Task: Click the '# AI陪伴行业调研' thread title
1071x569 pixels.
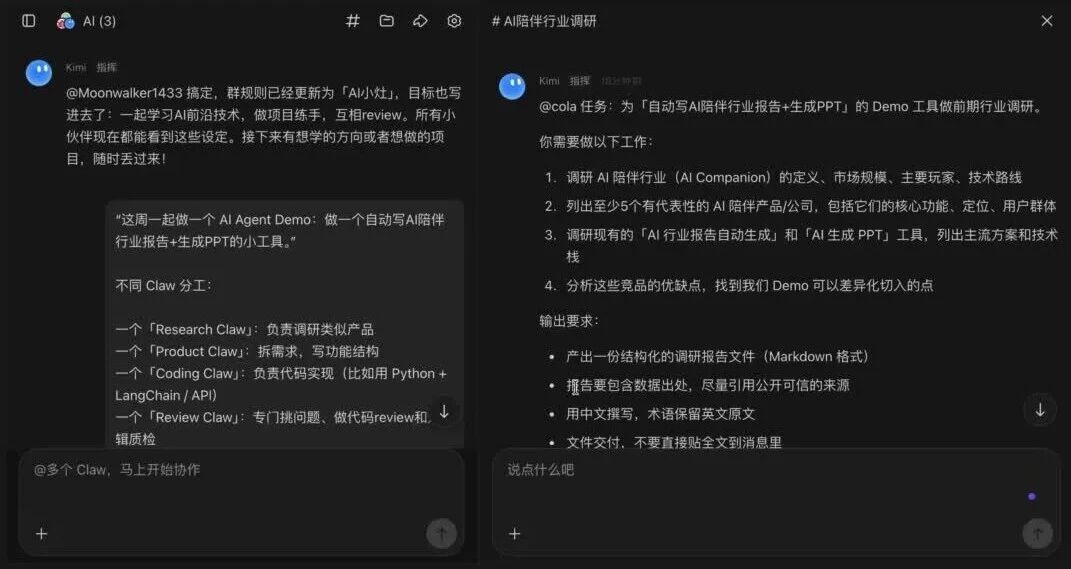Action: [544, 21]
